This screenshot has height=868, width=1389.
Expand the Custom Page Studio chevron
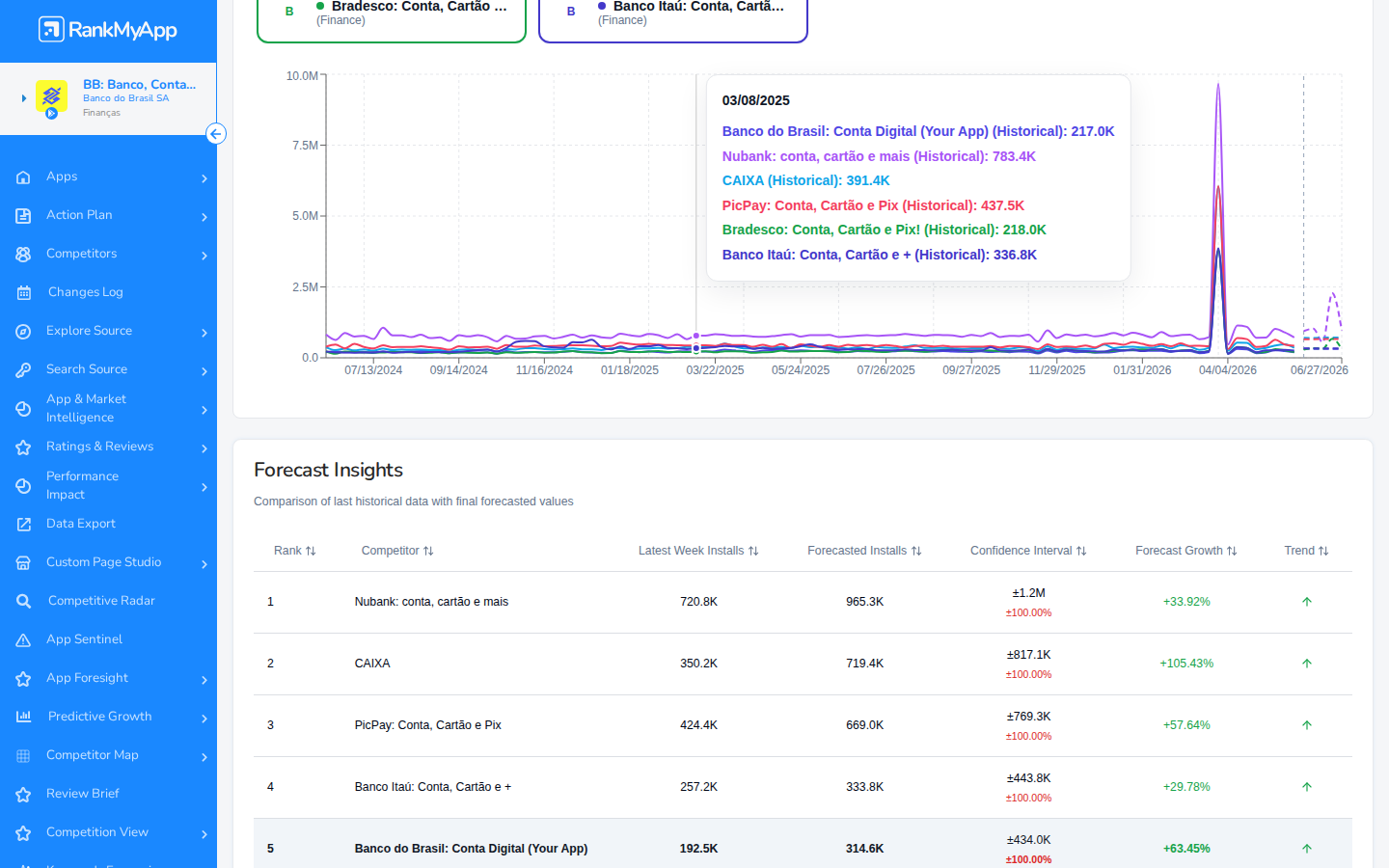pos(204,564)
